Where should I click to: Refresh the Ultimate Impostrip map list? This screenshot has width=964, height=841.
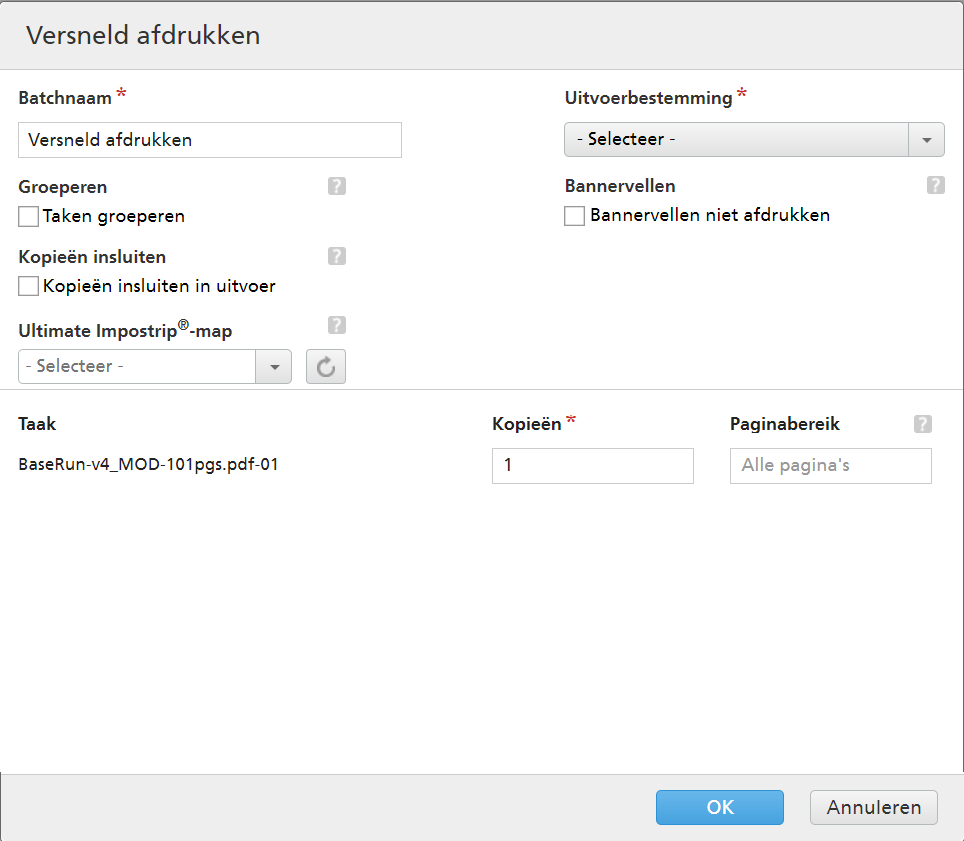point(325,367)
